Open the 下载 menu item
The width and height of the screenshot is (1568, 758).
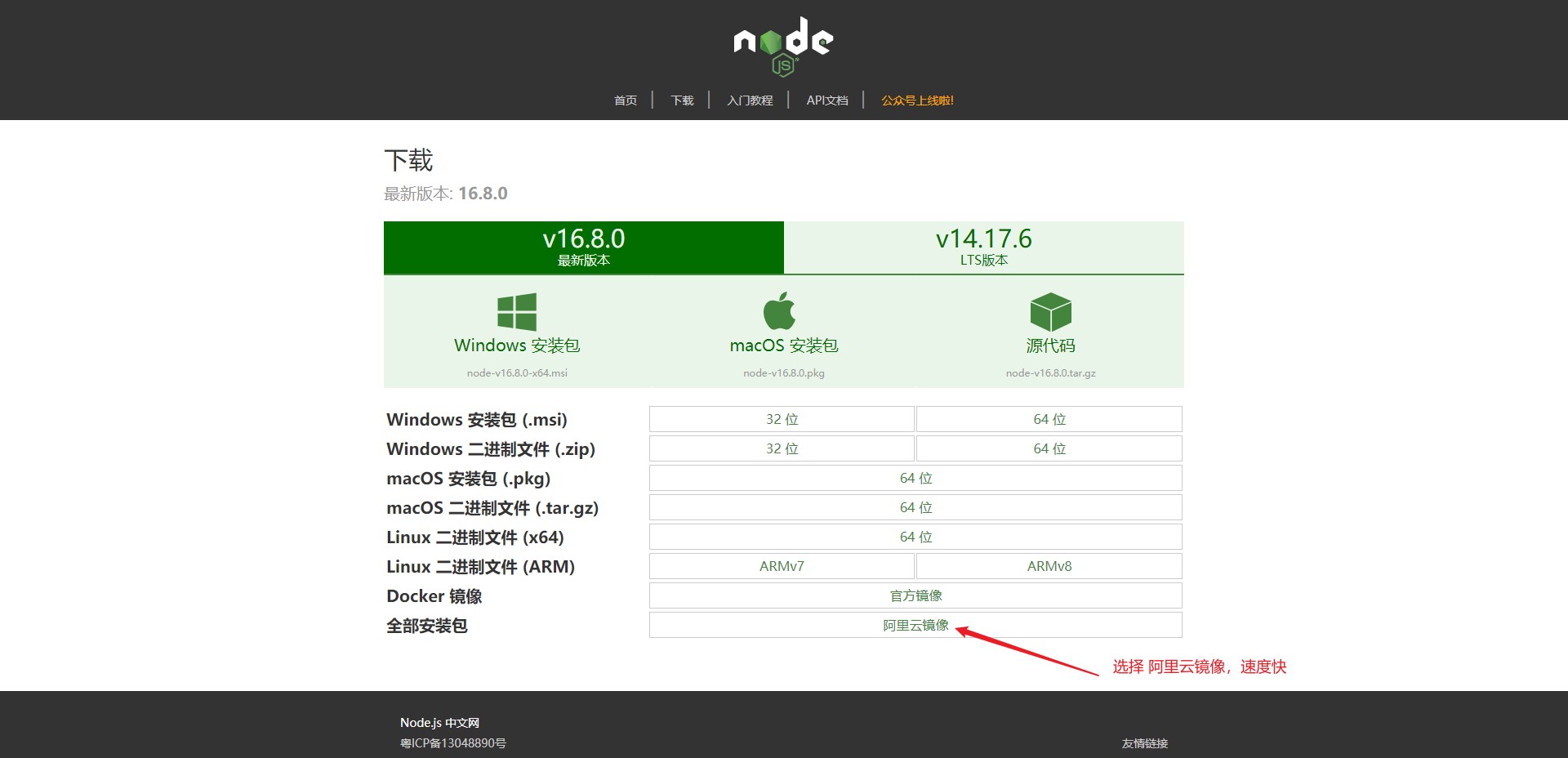tap(682, 100)
